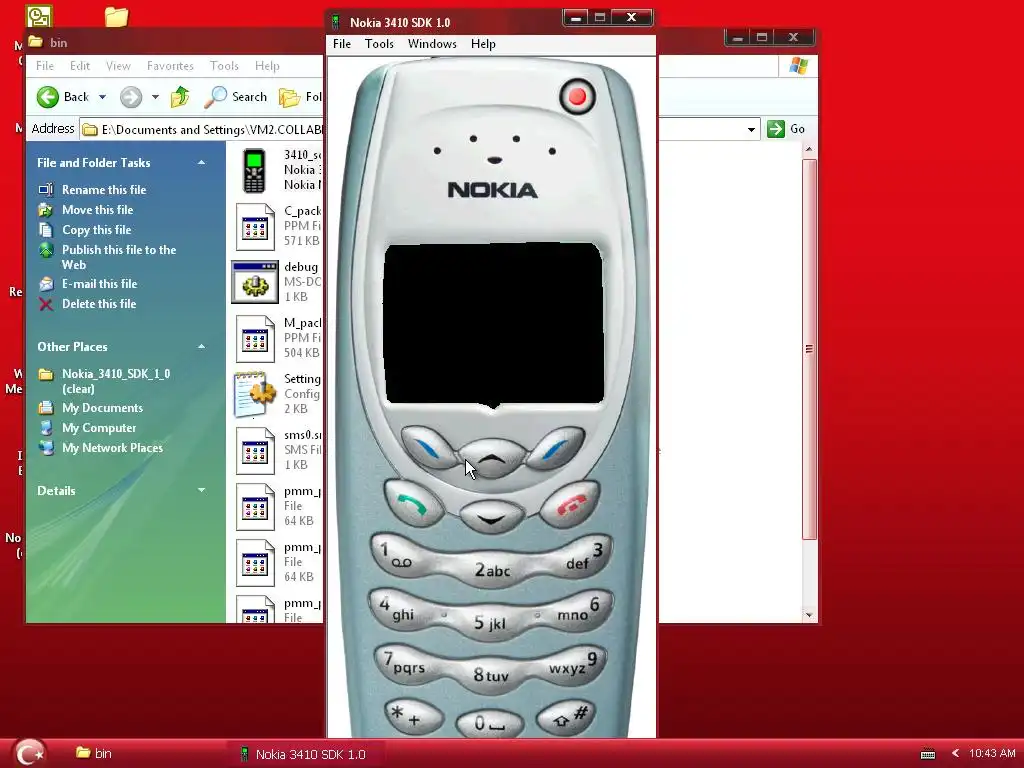The width and height of the screenshot is (1024, 768).
Task: Click the Go button beside the address bar
Action: [x=786, y=129]
